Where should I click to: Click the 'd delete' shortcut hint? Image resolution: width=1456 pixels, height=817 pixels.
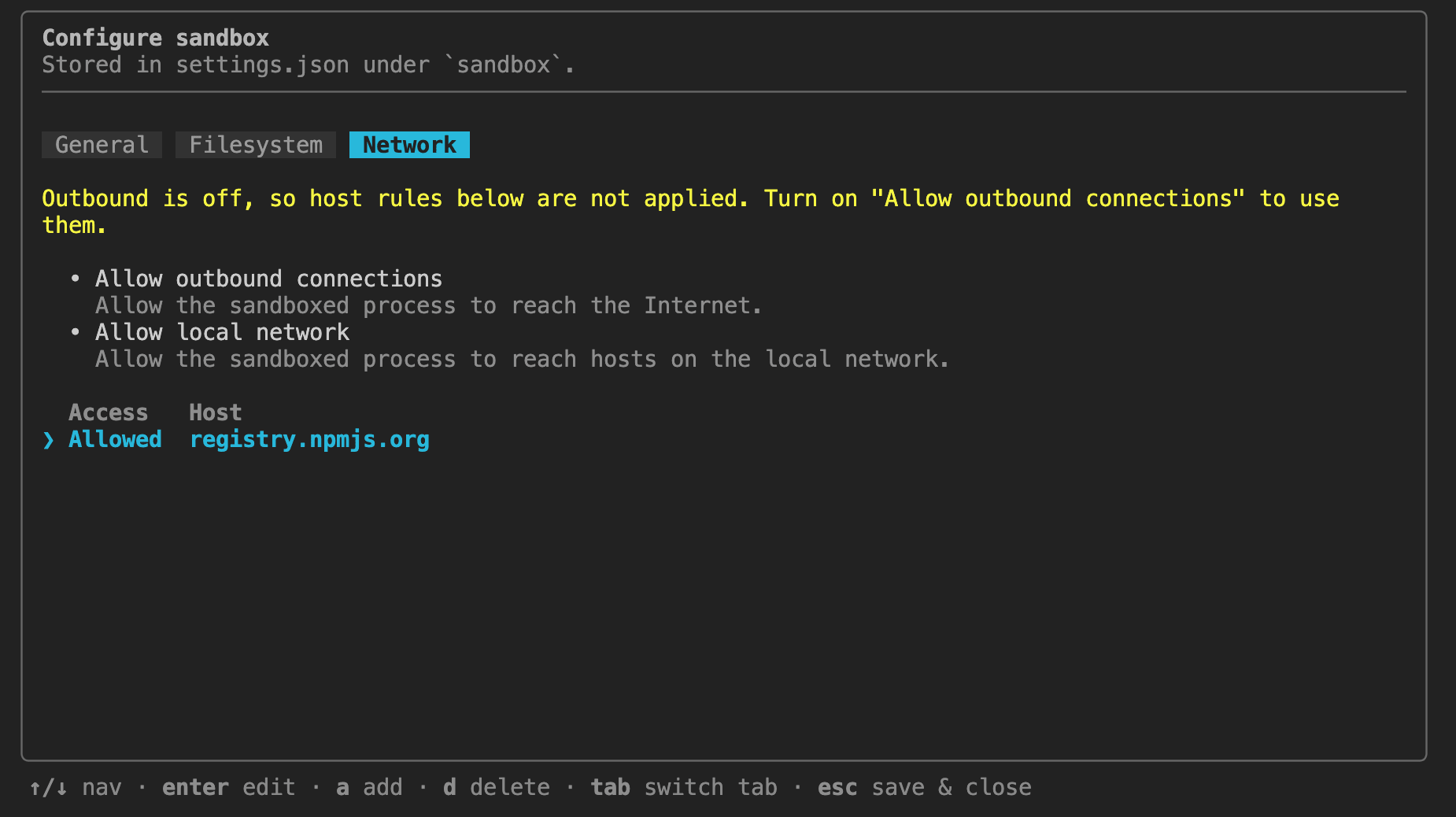point(496,787)
